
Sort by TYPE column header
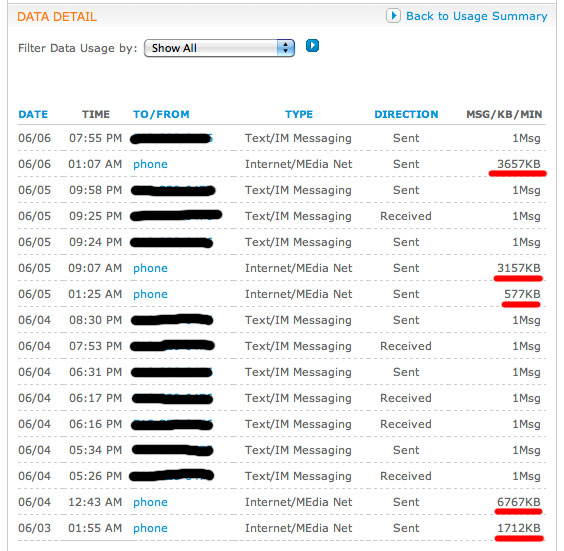299,114
